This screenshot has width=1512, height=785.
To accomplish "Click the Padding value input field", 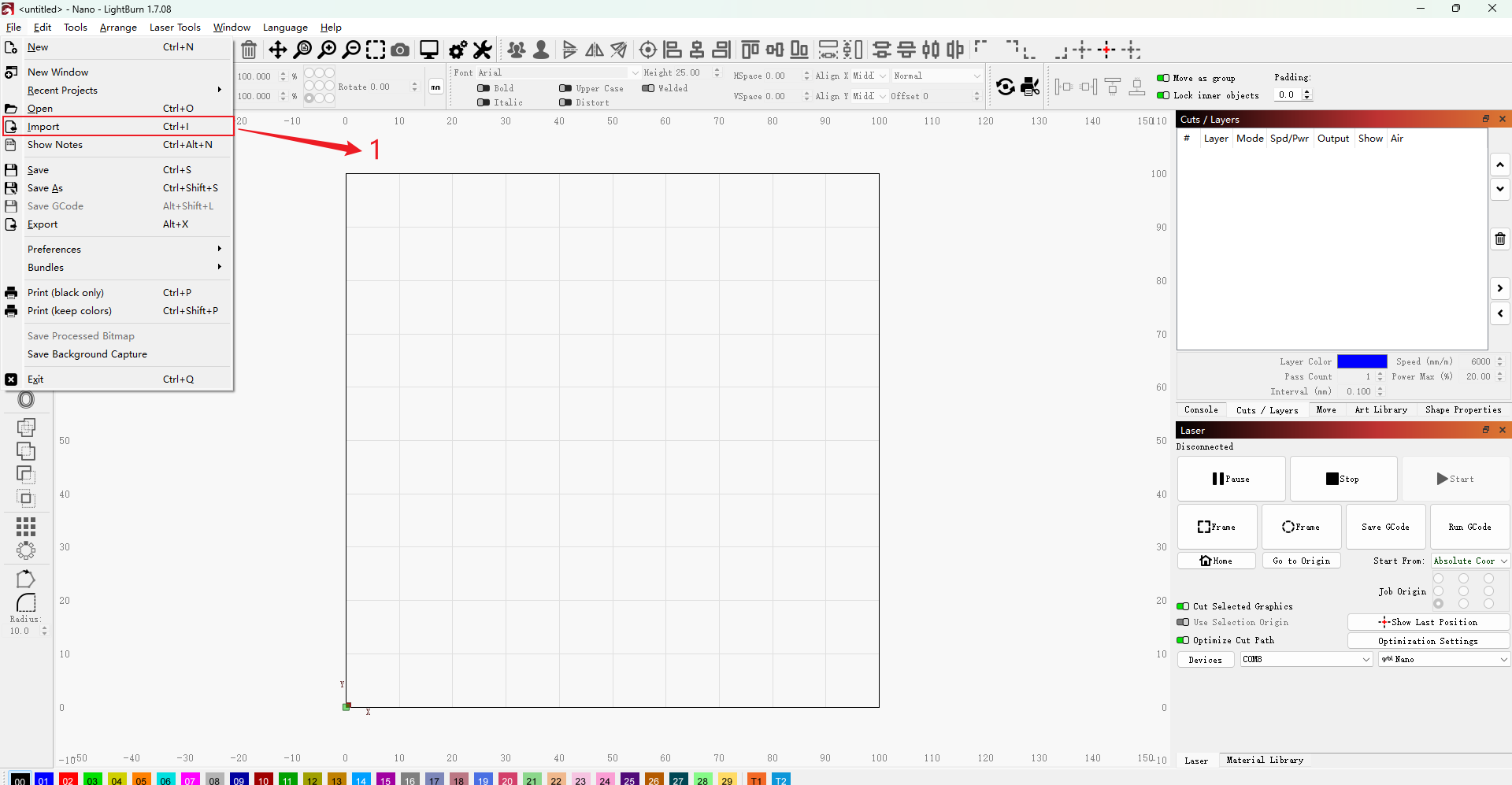I will [1288, 94].
